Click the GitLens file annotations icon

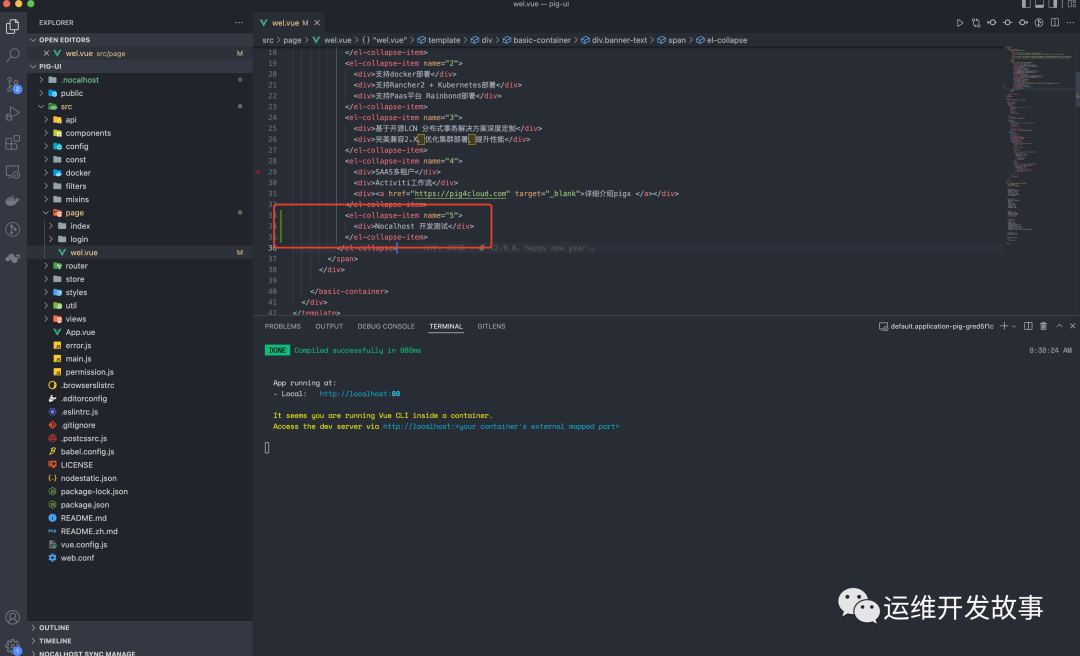tap(1039, 23)
